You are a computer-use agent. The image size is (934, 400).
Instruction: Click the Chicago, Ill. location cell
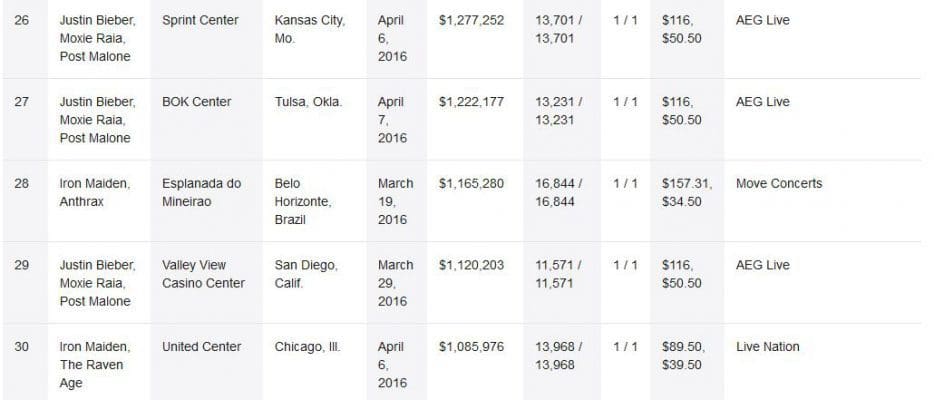tap(307, 347)
